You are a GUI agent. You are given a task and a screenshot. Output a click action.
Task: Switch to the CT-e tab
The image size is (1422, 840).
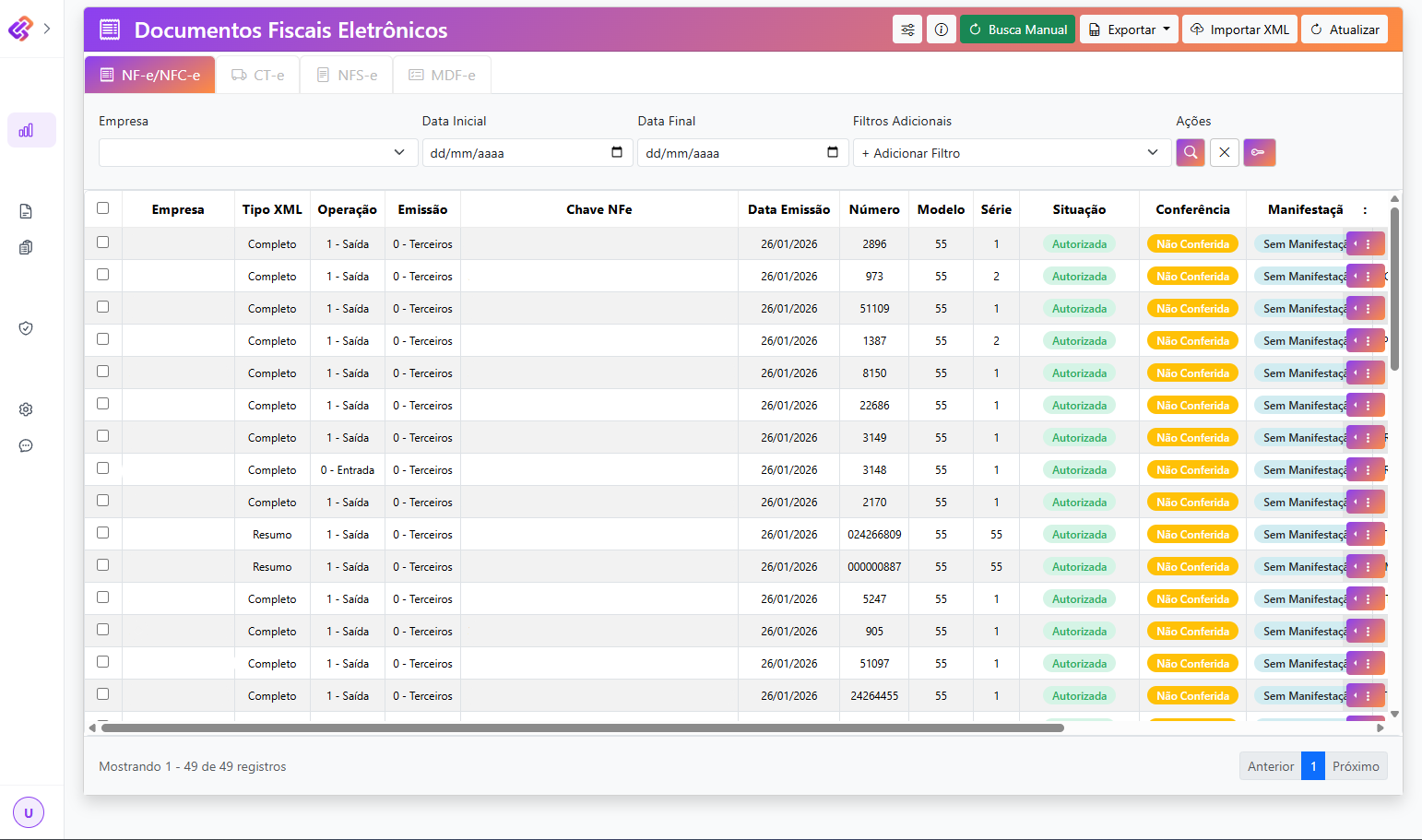257,75
